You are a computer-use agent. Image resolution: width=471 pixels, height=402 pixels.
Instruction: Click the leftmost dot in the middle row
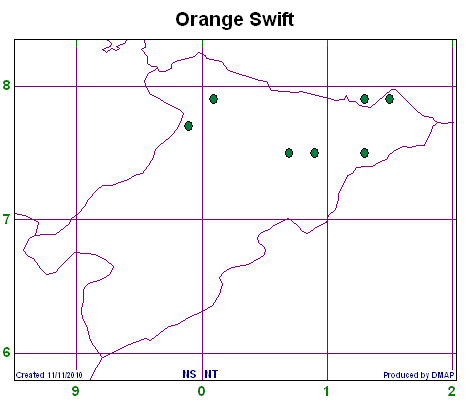click(289, 153)
